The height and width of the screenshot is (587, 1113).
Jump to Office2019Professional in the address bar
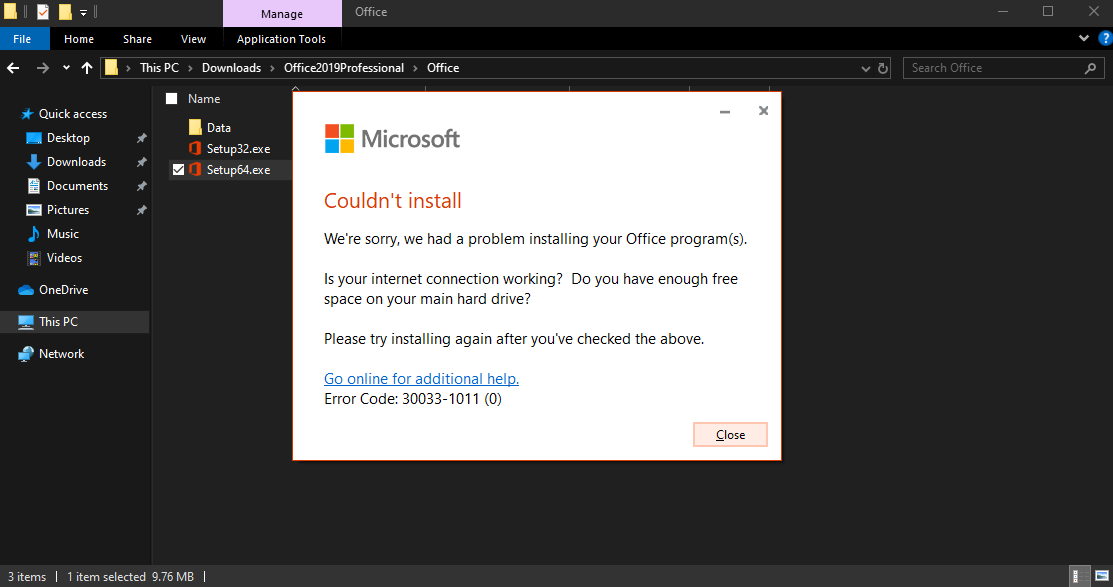tap(344, 68)
